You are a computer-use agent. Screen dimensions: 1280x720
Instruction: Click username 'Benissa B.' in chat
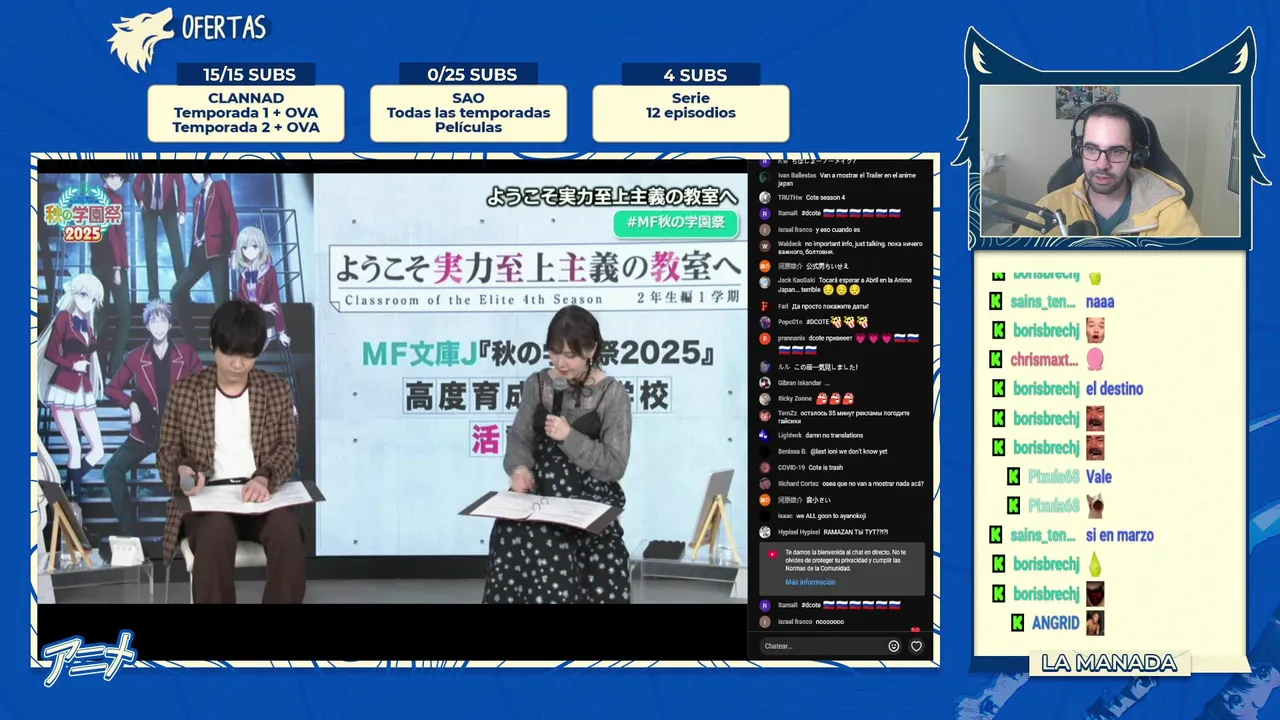pyautogui.click(x=793, y=451)
